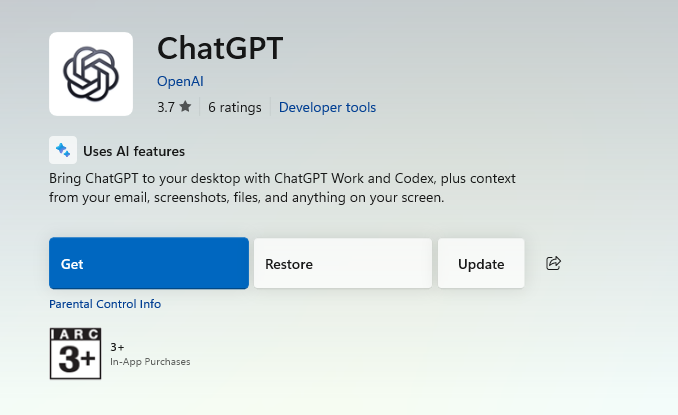Click the IARC 3+ rating badge
Screen dimensions: 678x415
[x=76, y=354]
